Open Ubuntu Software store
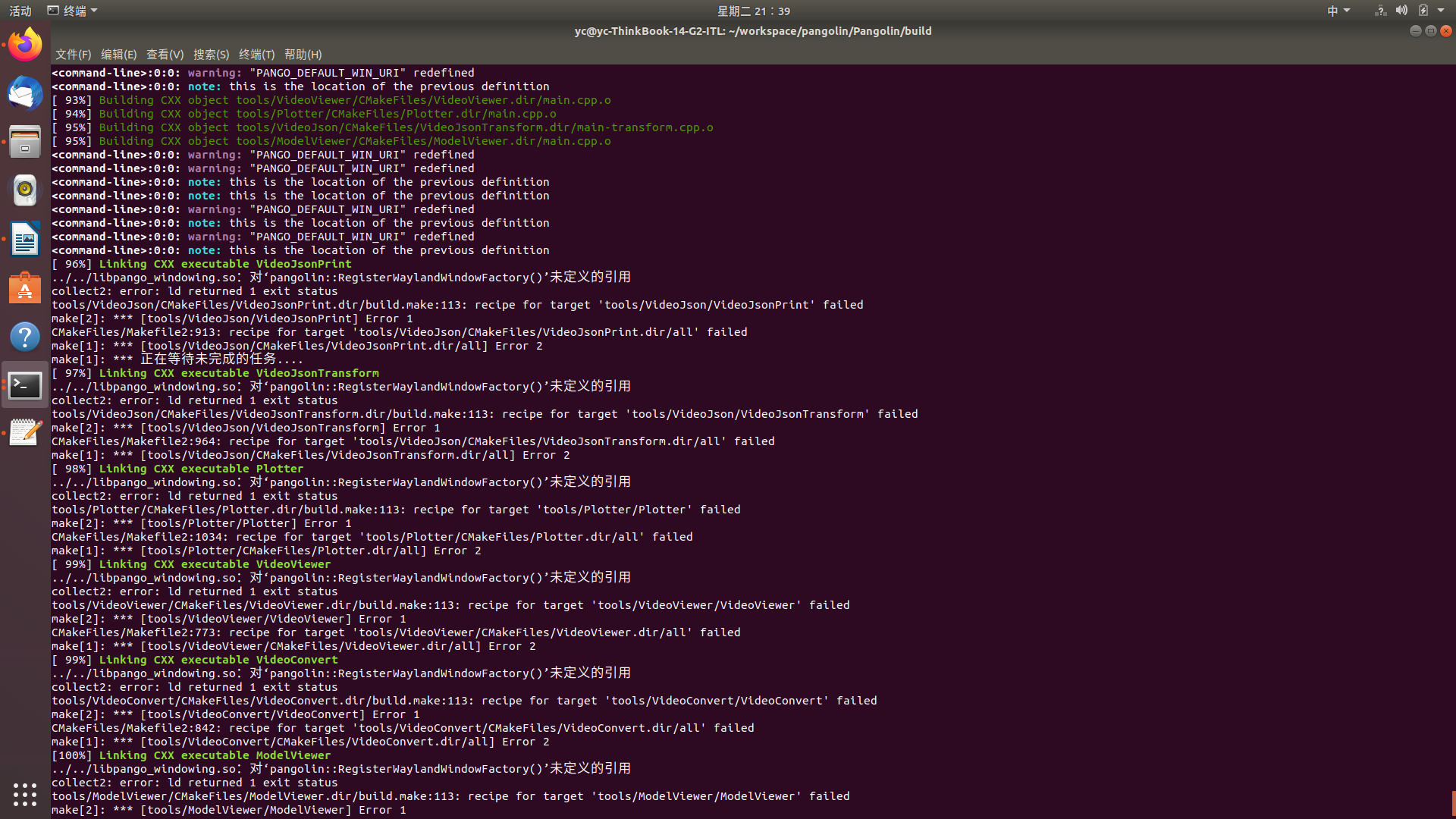The width and height of the screenshot is (1456, 819). point(25,288)
